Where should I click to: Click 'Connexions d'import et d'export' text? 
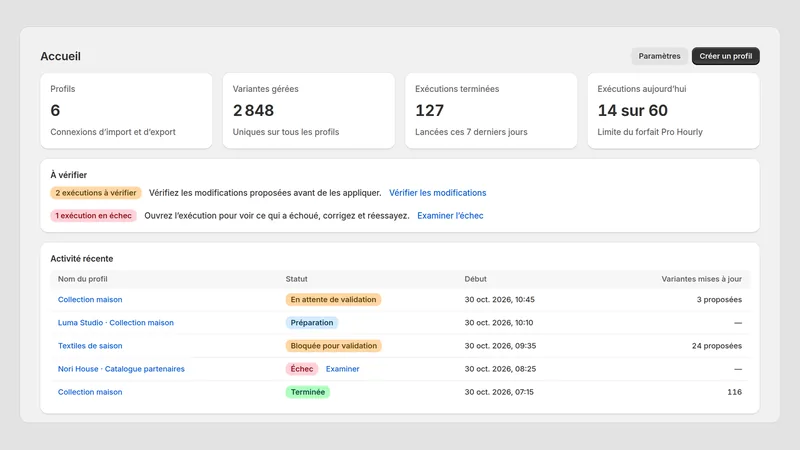click(x=113, y=132)
